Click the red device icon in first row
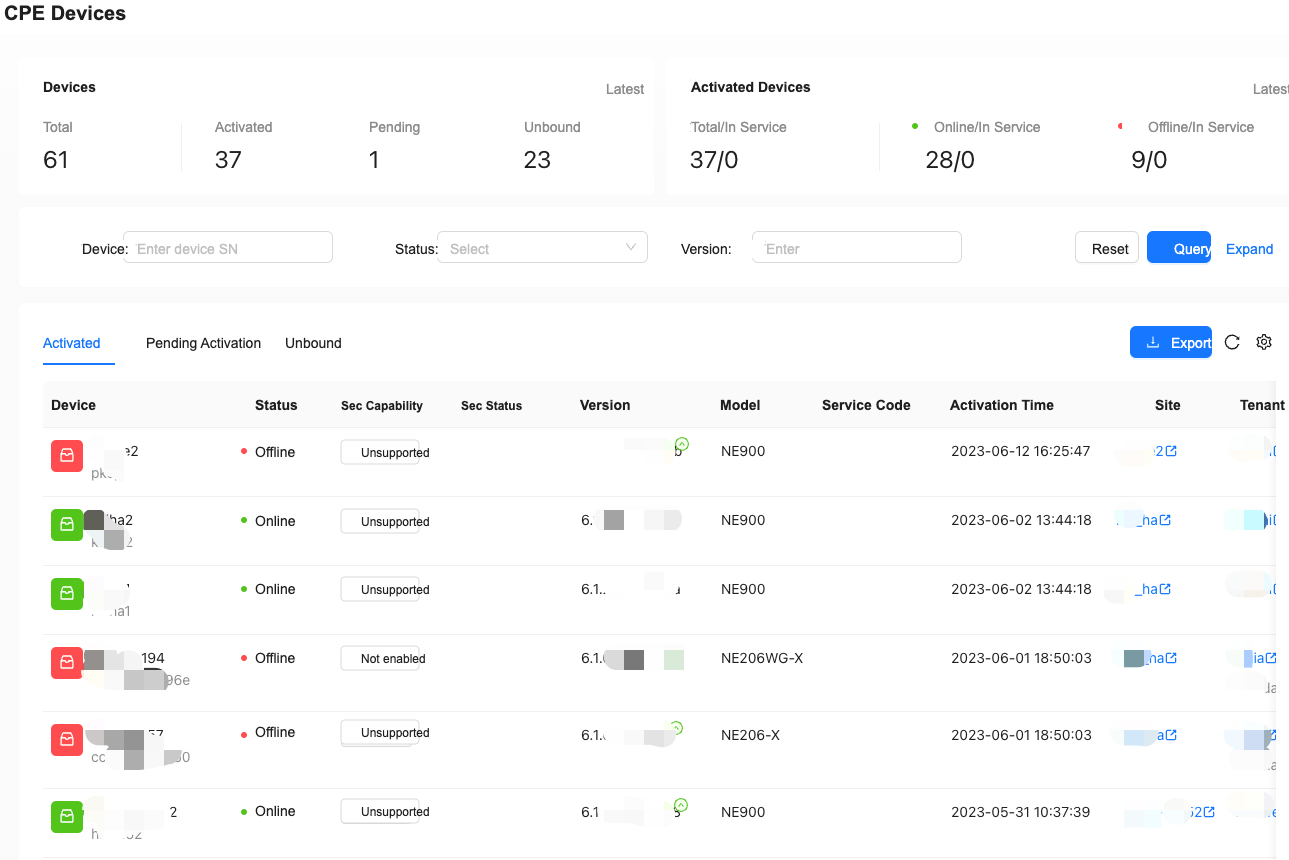The image size is (1289, 860). [x=67, y=455]
